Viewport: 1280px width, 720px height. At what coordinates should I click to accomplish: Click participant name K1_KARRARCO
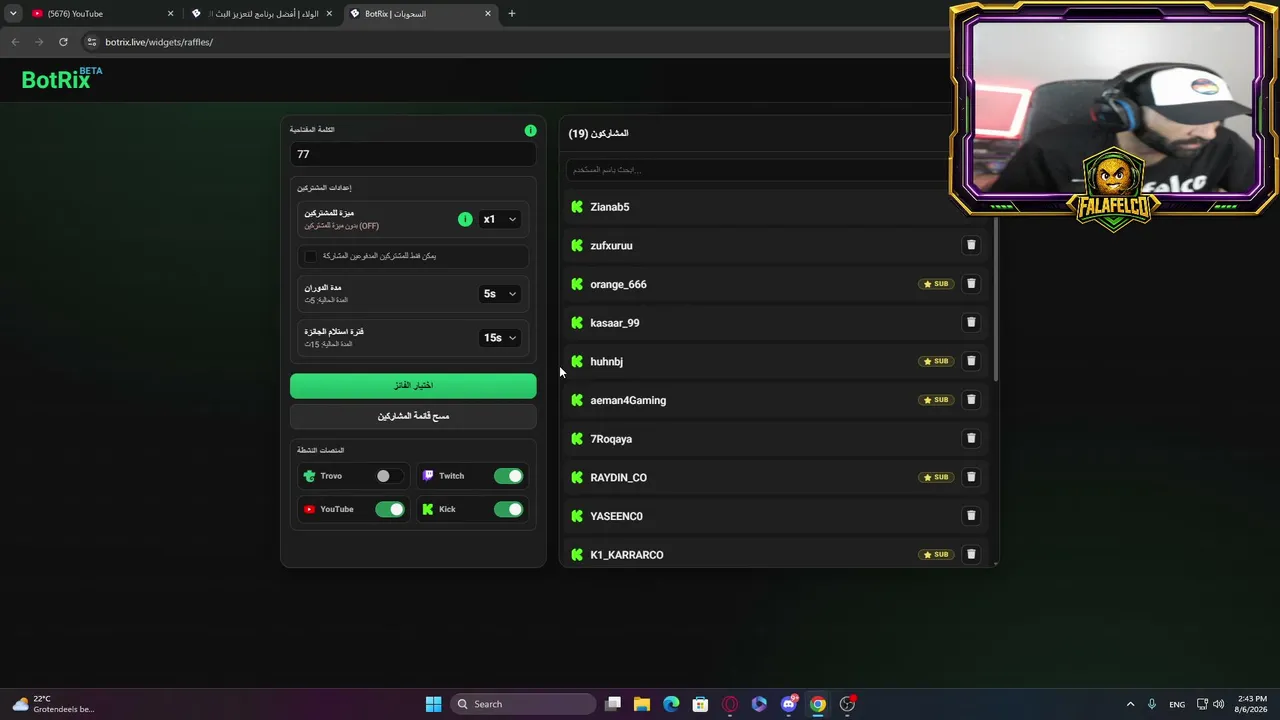[x=627, y=555]
